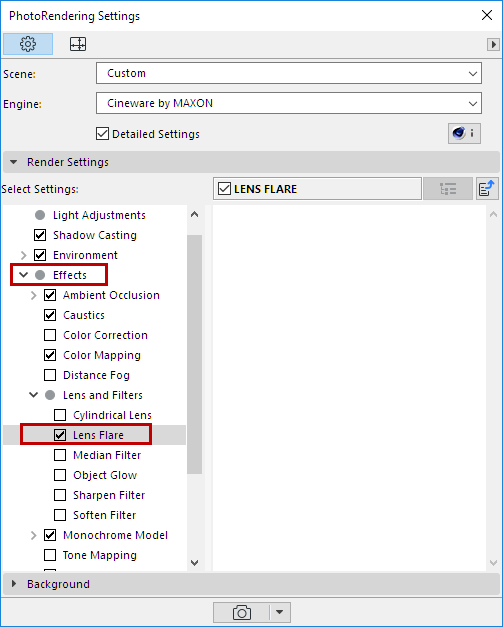
Task: Click the settings tree scrollbar thumb
Action: [x=195, y=354]
